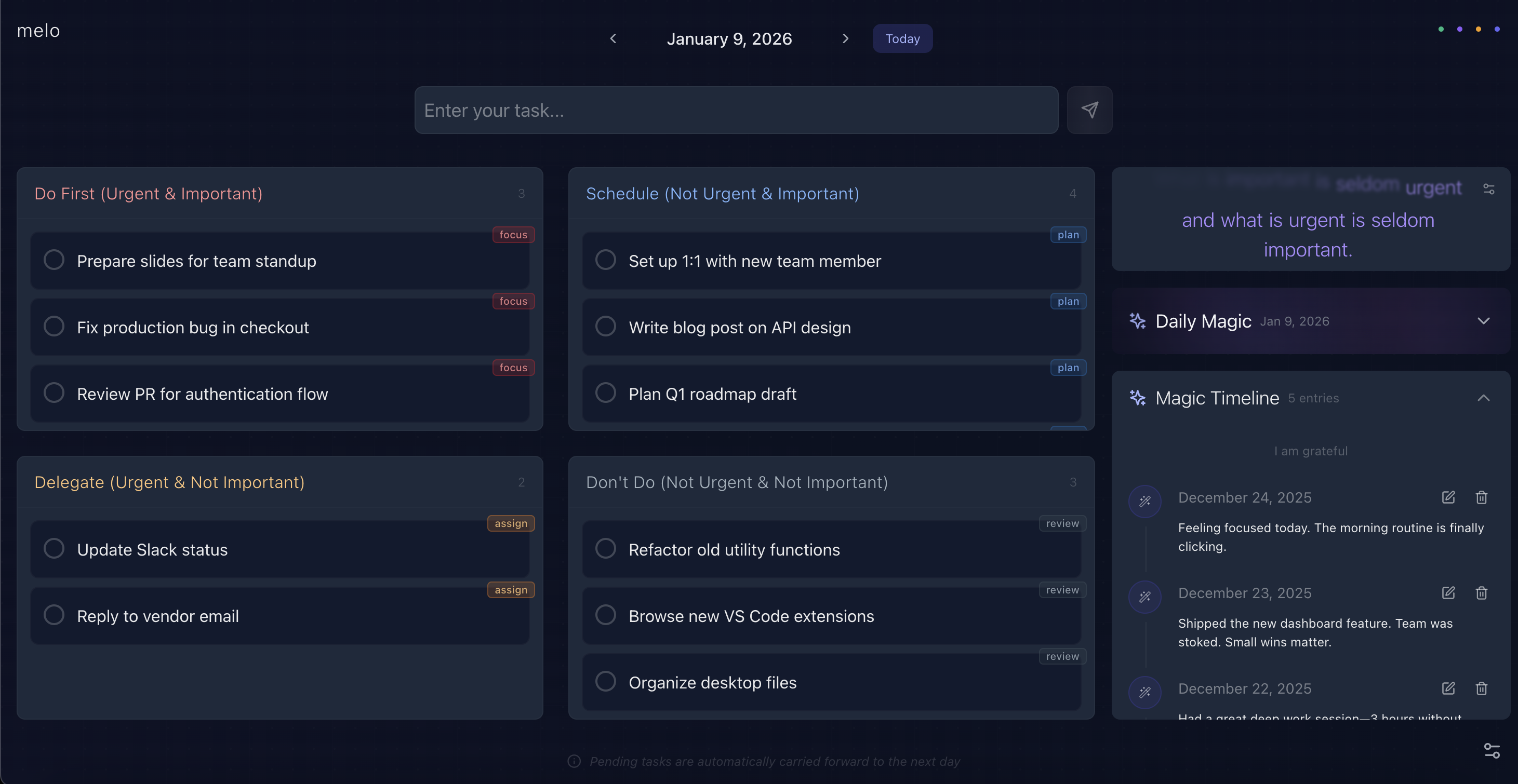Image resolution: width=1518 pixels, height=784 pixels.
Task: Click the Magic Timeline sparkle icon
Action: 1137,398
